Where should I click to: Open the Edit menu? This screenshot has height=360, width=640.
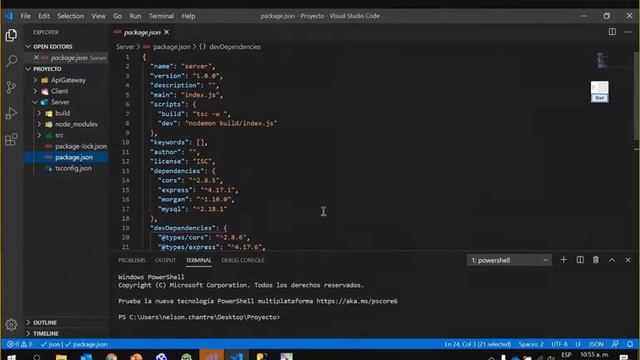[44, 16]
